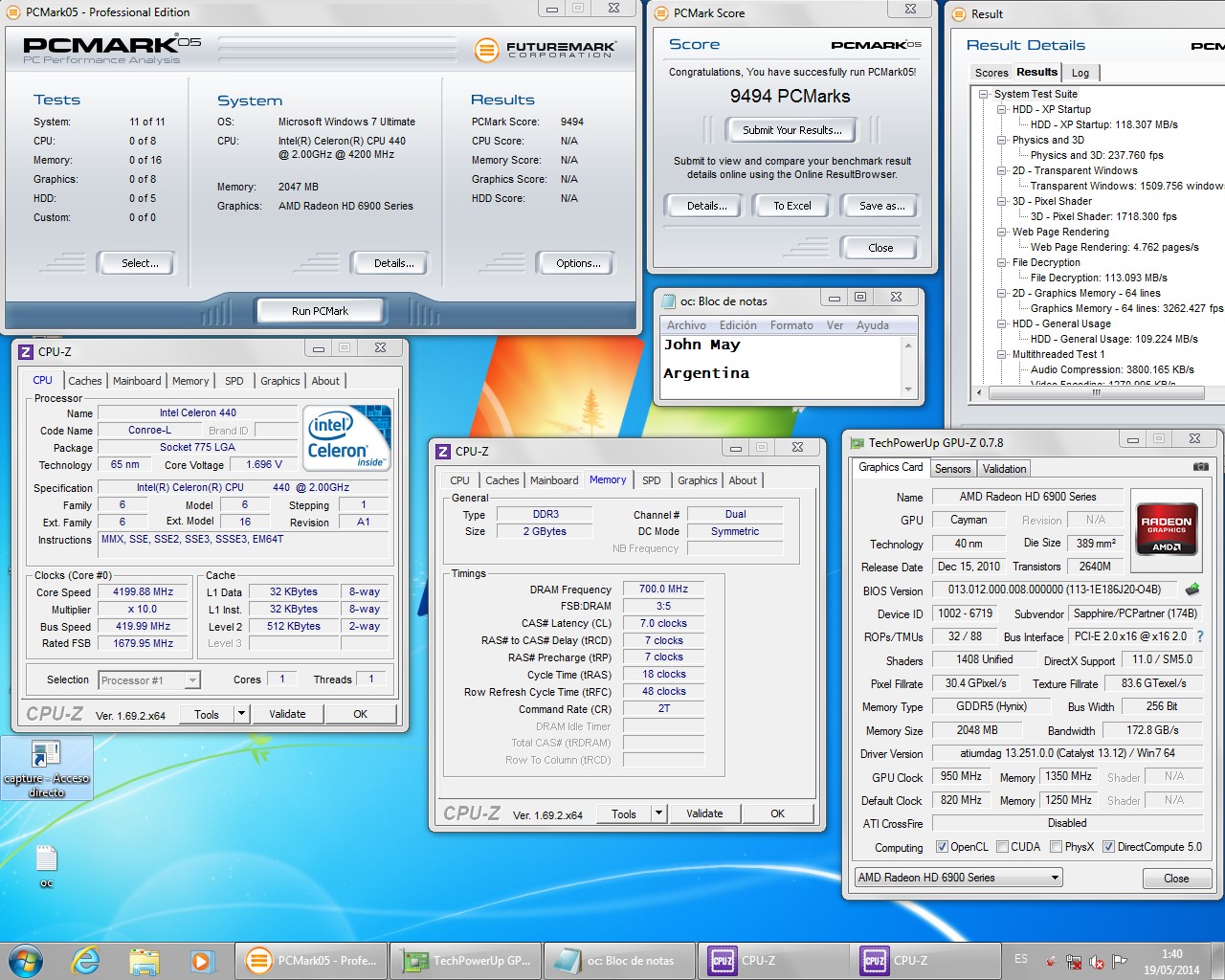Open the Windows Start orb
The image size is (1225, 980).
tap(26, 961)
